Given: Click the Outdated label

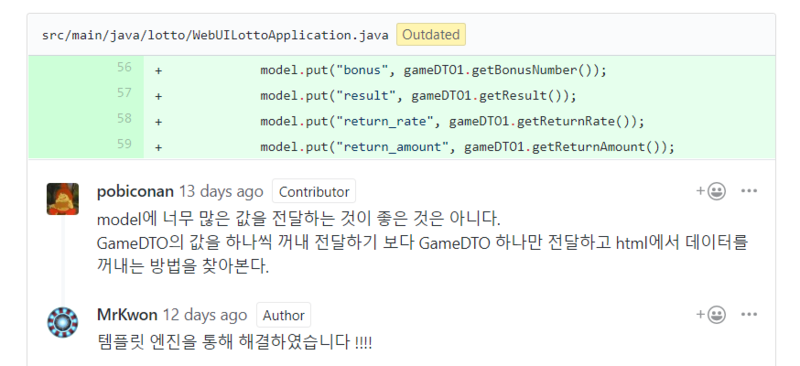Looking at the screenshot, I should pyautogui.click(x=431, y=35).
